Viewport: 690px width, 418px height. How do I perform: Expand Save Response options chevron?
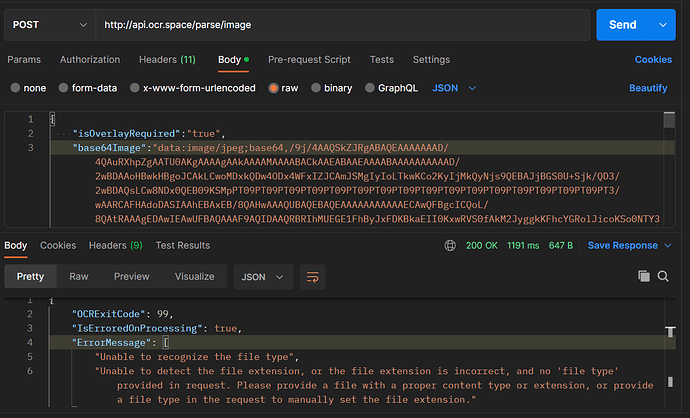click(668, 246)
